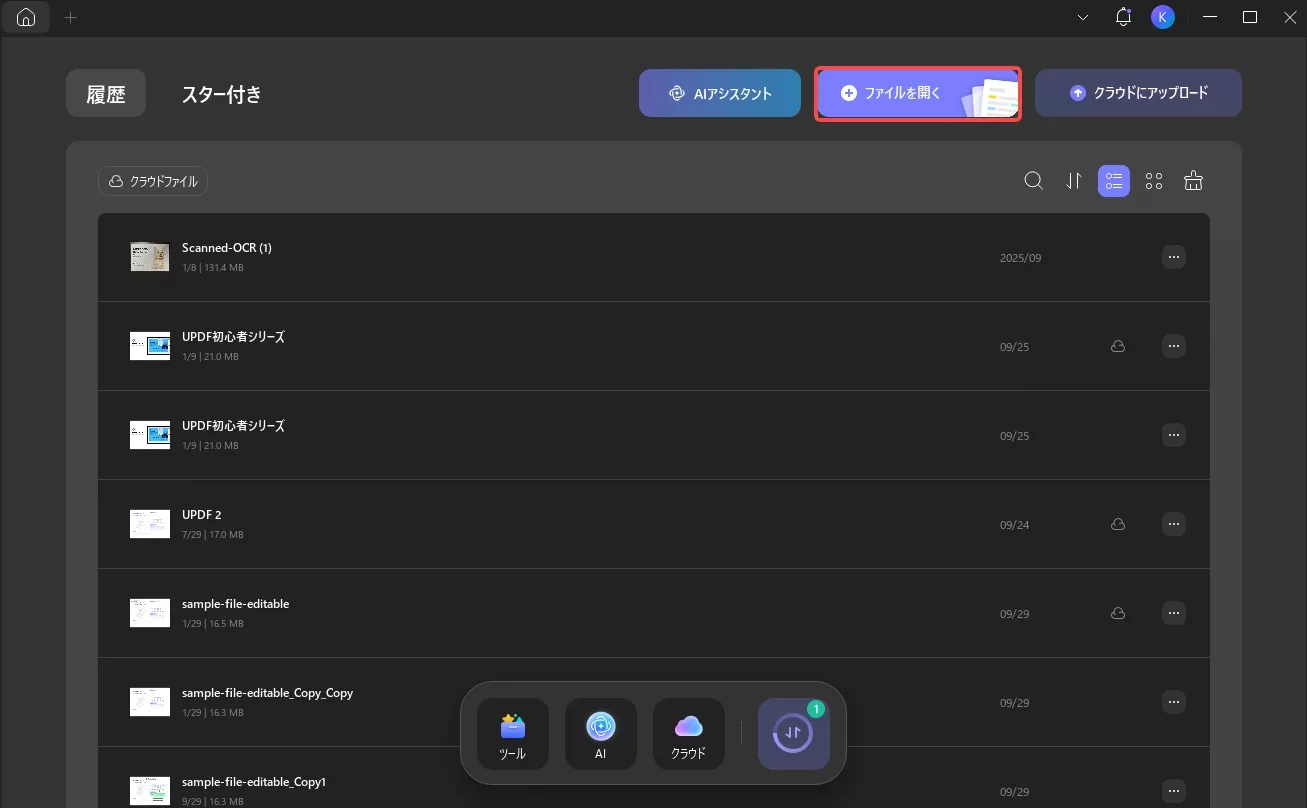The height and width of the screenshot is (808, 1307).
Task: Open the sample-file-editable_Copy1 thumbnail
Action: (x=150, y=791)
